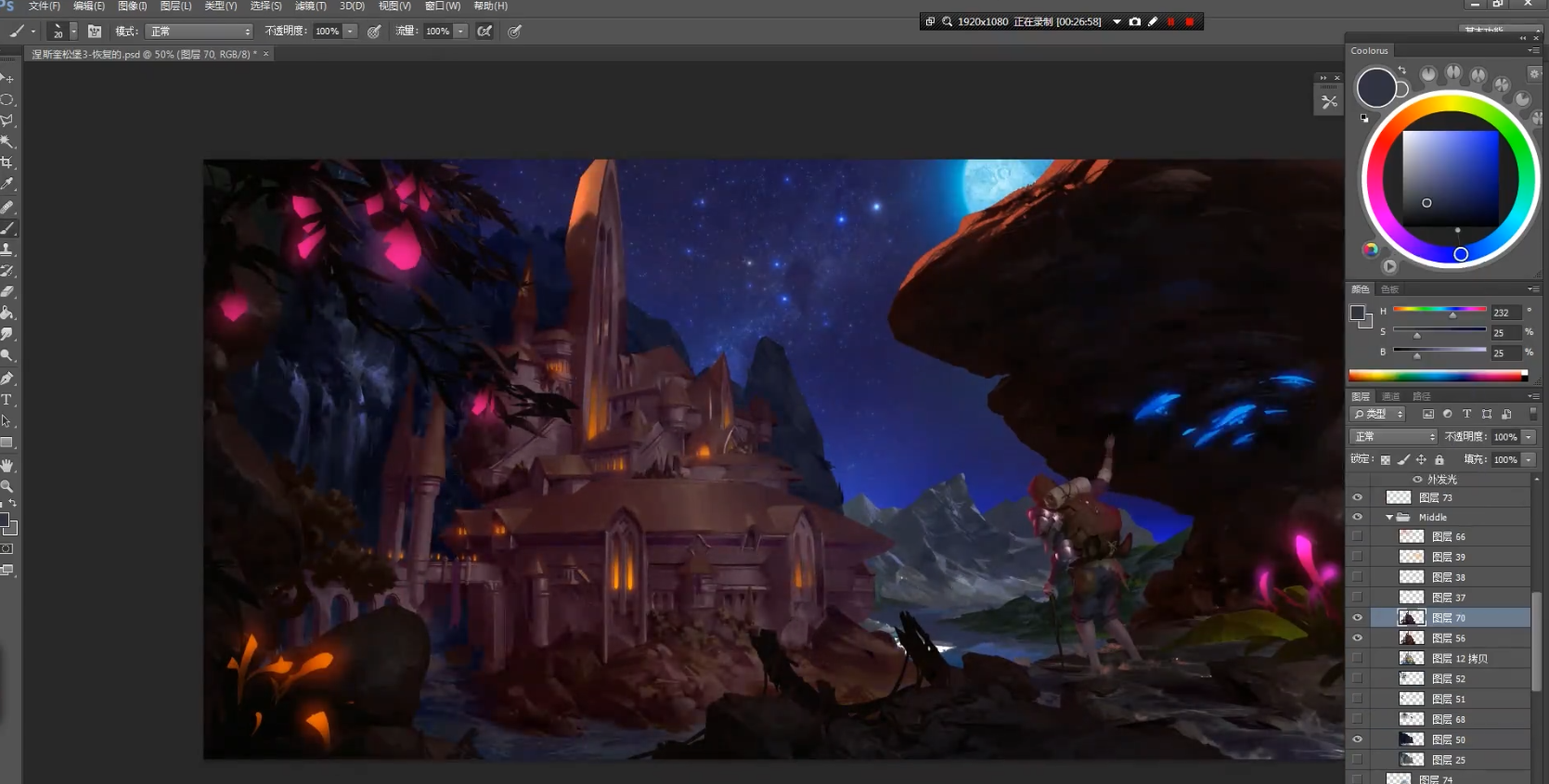Open the 窗口(W) menu
Screen dimensions: 1549x784
coord(443,6)
